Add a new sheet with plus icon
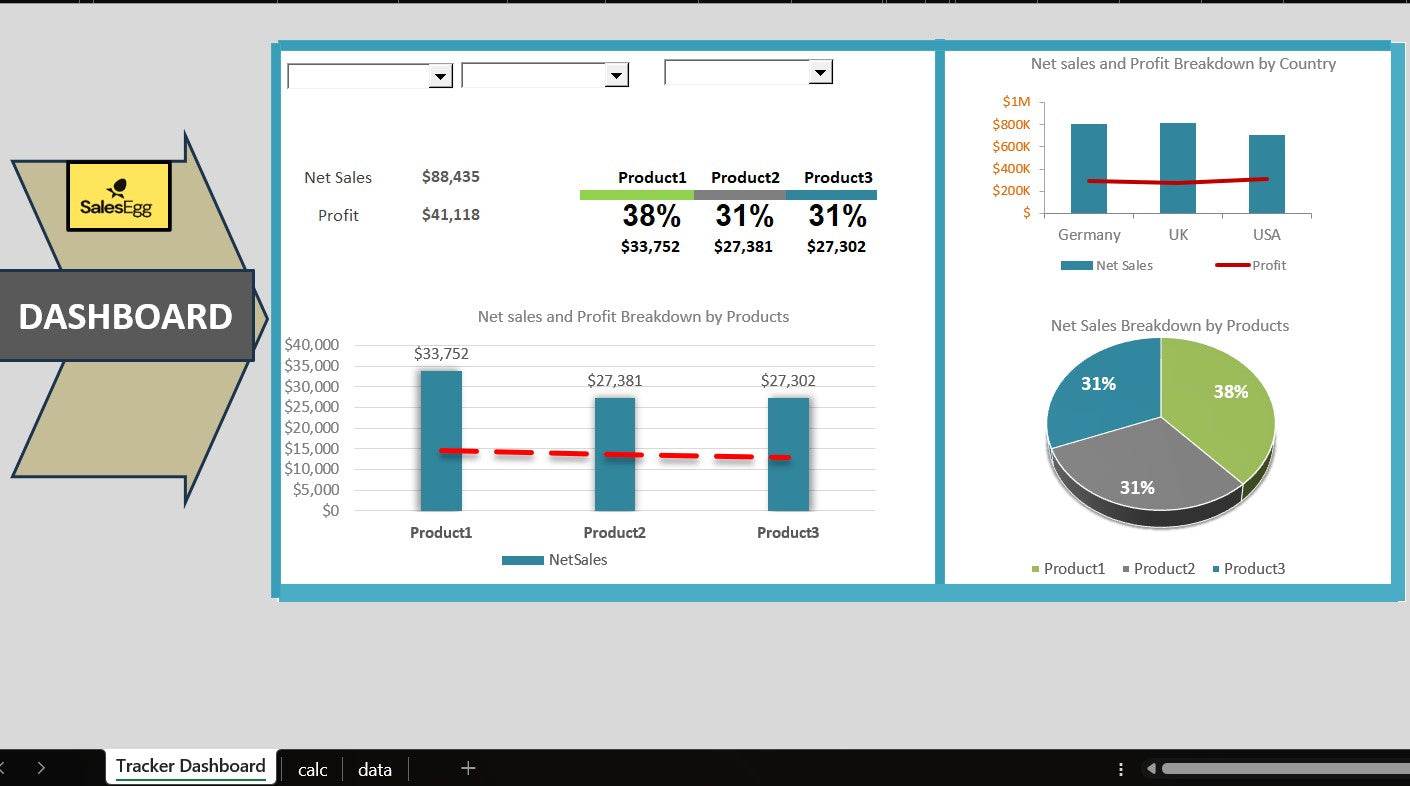1410x786 pixels. click(468, 768)
